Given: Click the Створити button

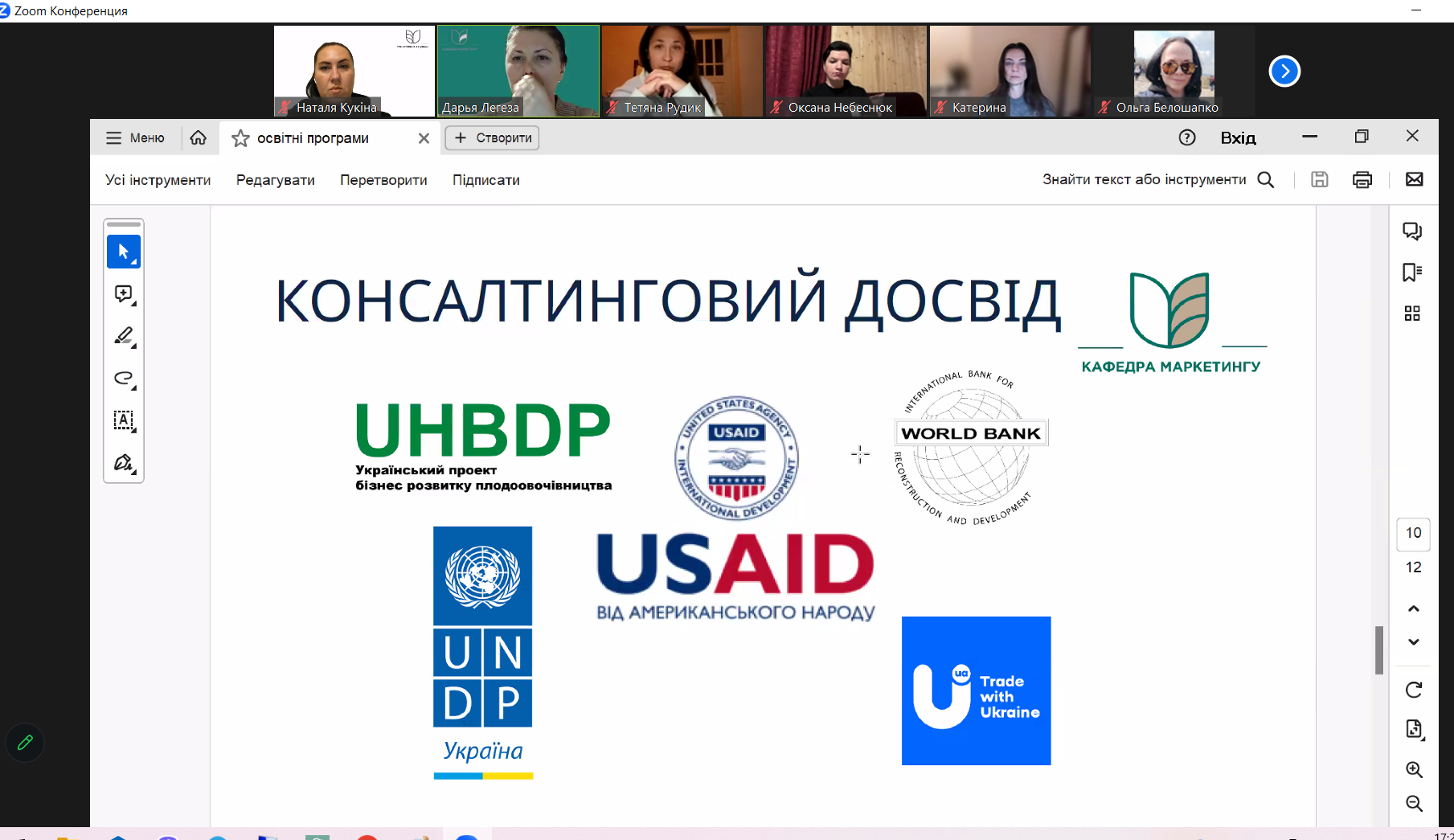Looking at the screenshot, I should pyautogui.click(x=493, y=138).
